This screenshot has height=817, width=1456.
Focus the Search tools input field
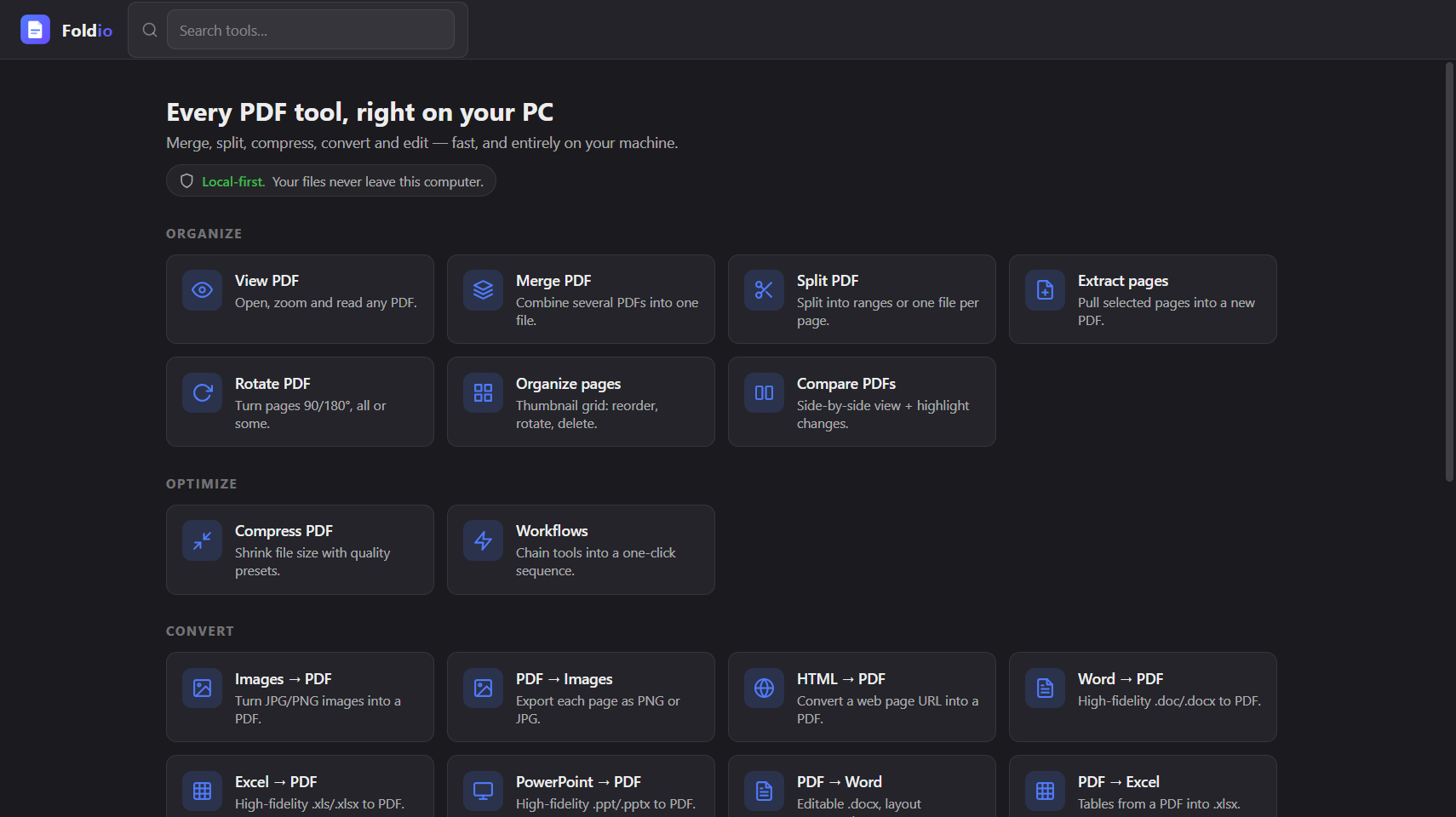[x=311, y=30]
